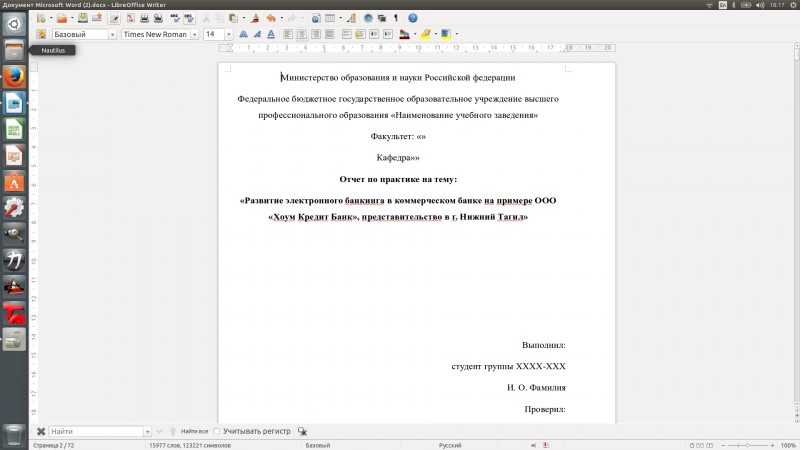
Task: Print the document using the Print icon
Action: [x=144, y=18]
